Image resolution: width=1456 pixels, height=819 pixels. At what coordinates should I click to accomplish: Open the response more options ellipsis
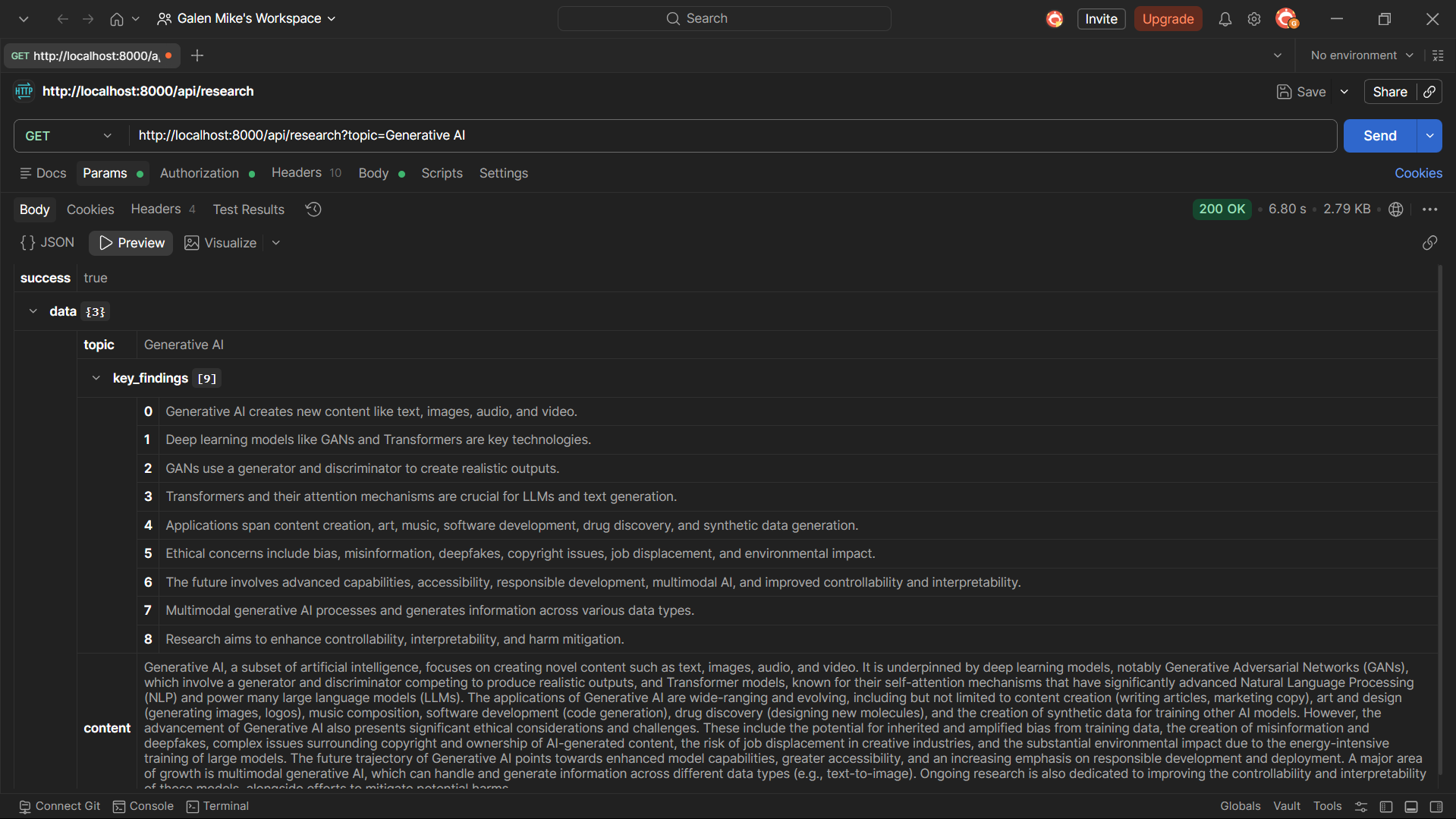pyautogui.click(x=1429, y=209)
